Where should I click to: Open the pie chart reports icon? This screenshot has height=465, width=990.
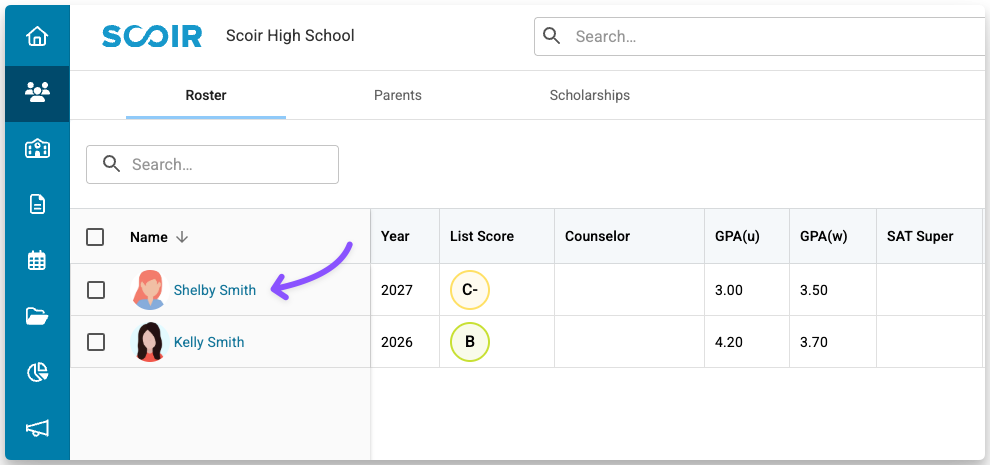coord(37,373)
